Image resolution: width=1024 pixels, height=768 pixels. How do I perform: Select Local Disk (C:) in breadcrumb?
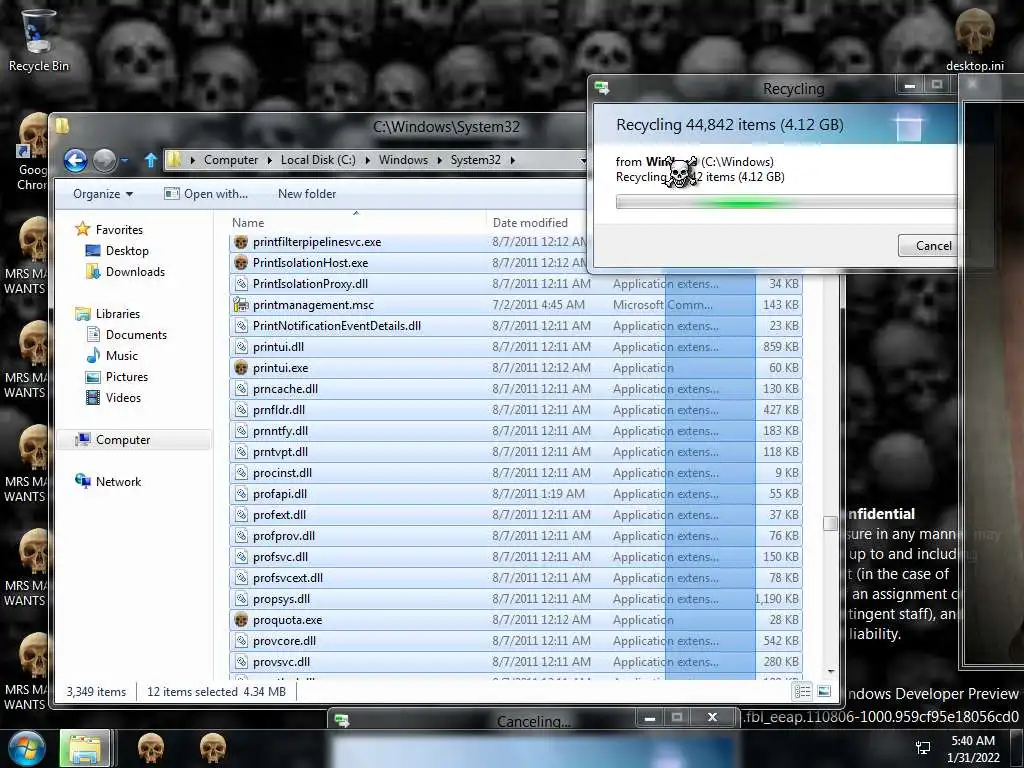318,160
